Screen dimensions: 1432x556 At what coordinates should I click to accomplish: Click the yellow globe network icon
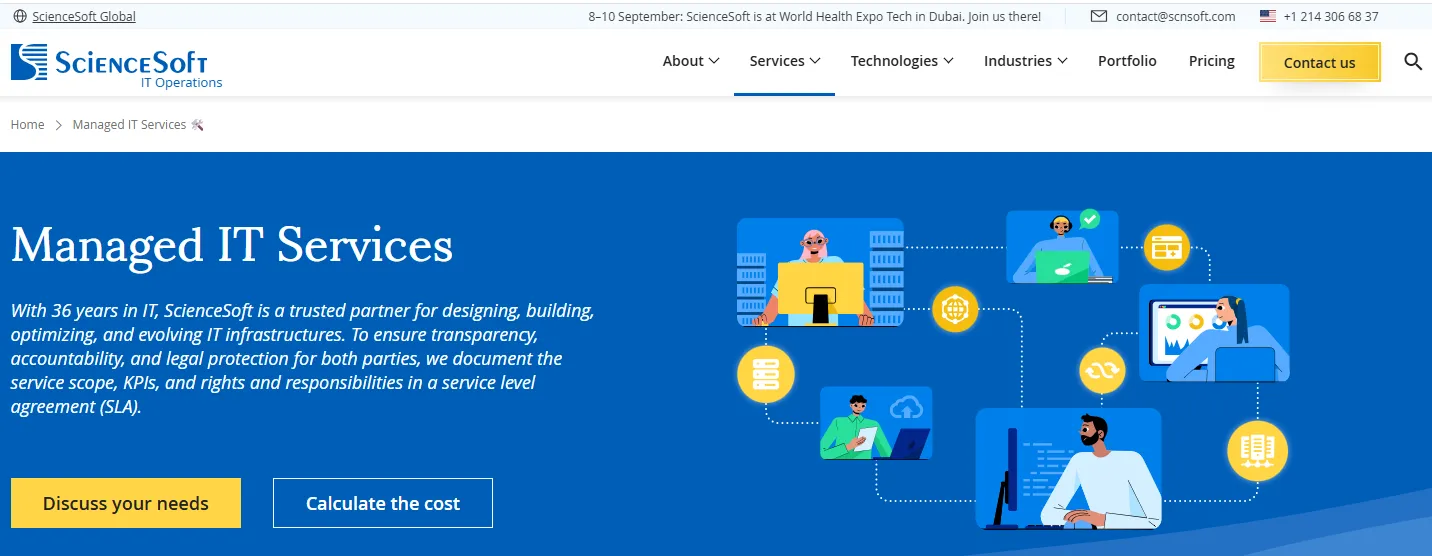click(x=954, y=309)
